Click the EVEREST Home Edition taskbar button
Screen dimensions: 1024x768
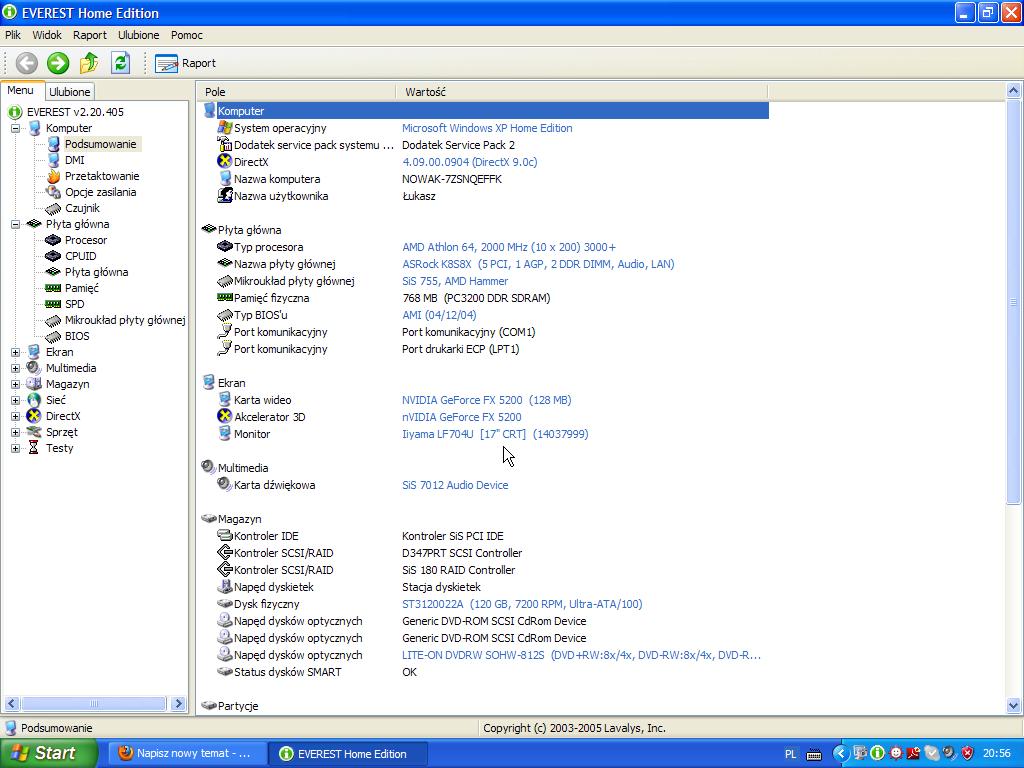tap(348, 754)
